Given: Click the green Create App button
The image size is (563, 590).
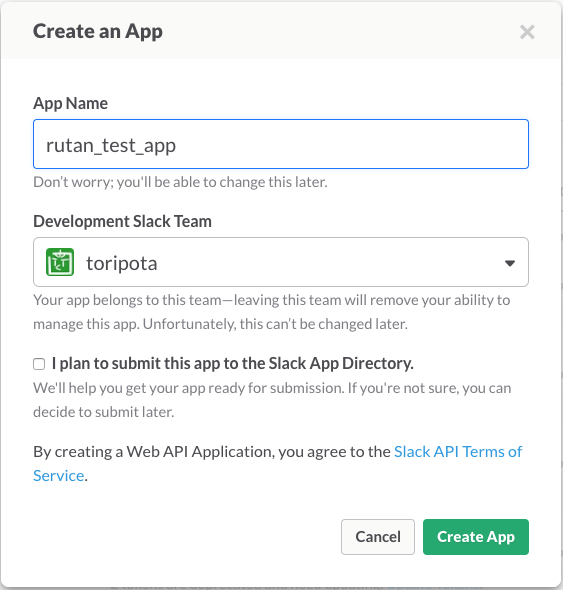Looking at the screenshot, I should click(x=476, y=537).
